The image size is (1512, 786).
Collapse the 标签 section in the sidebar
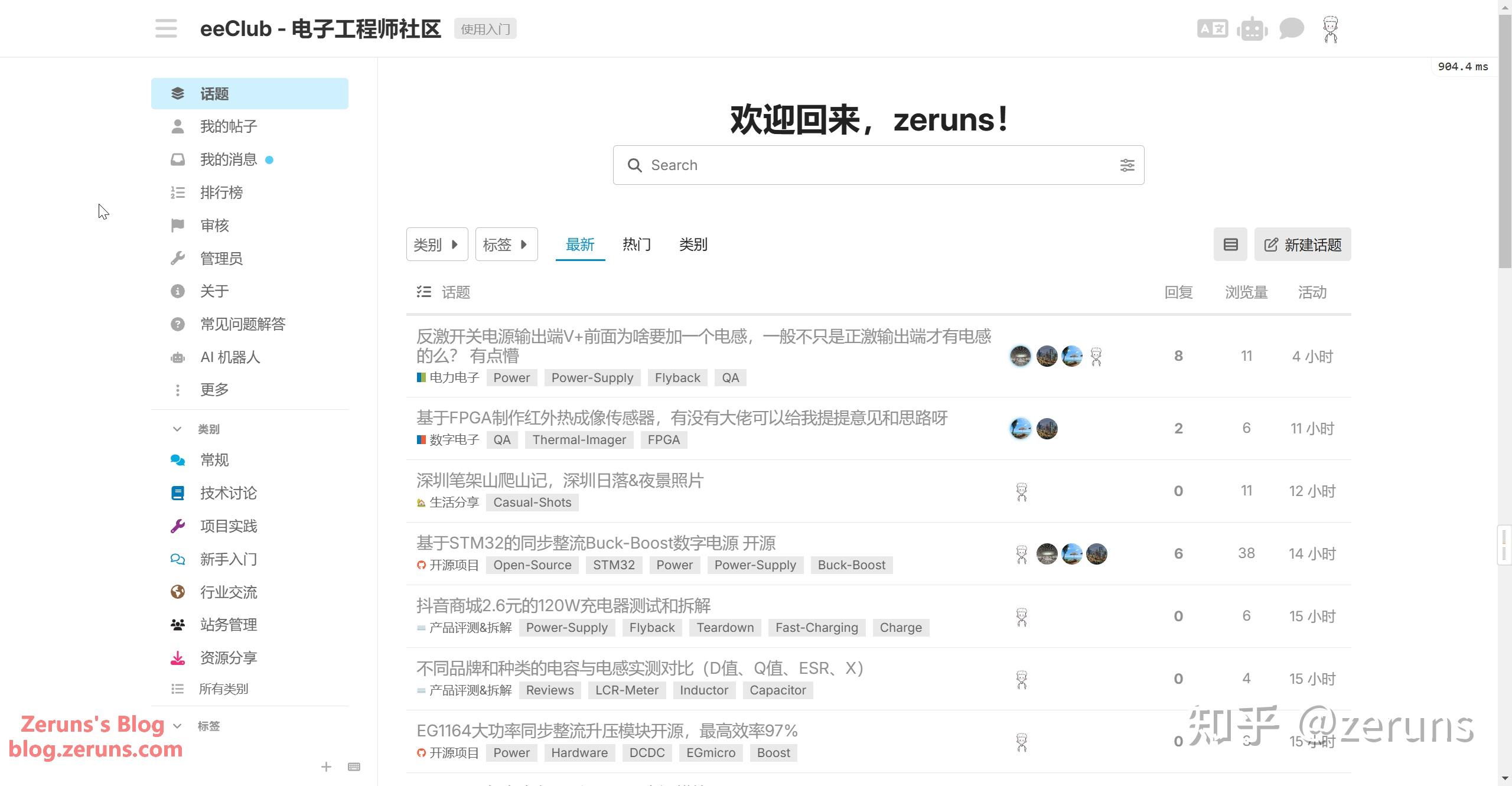177,726
